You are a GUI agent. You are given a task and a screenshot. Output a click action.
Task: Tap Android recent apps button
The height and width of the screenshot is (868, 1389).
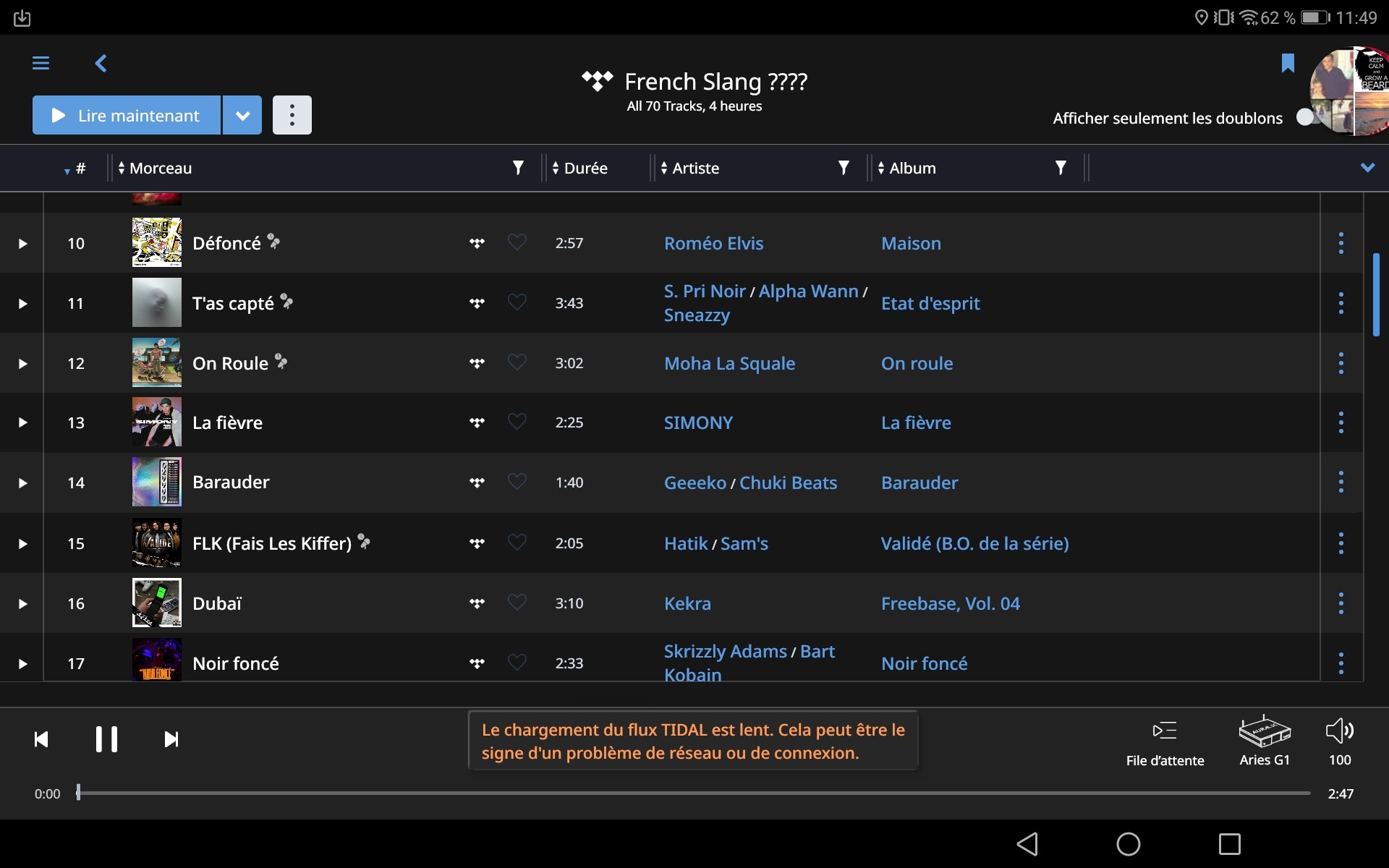pyautogui.click(x=1230, y=844)
